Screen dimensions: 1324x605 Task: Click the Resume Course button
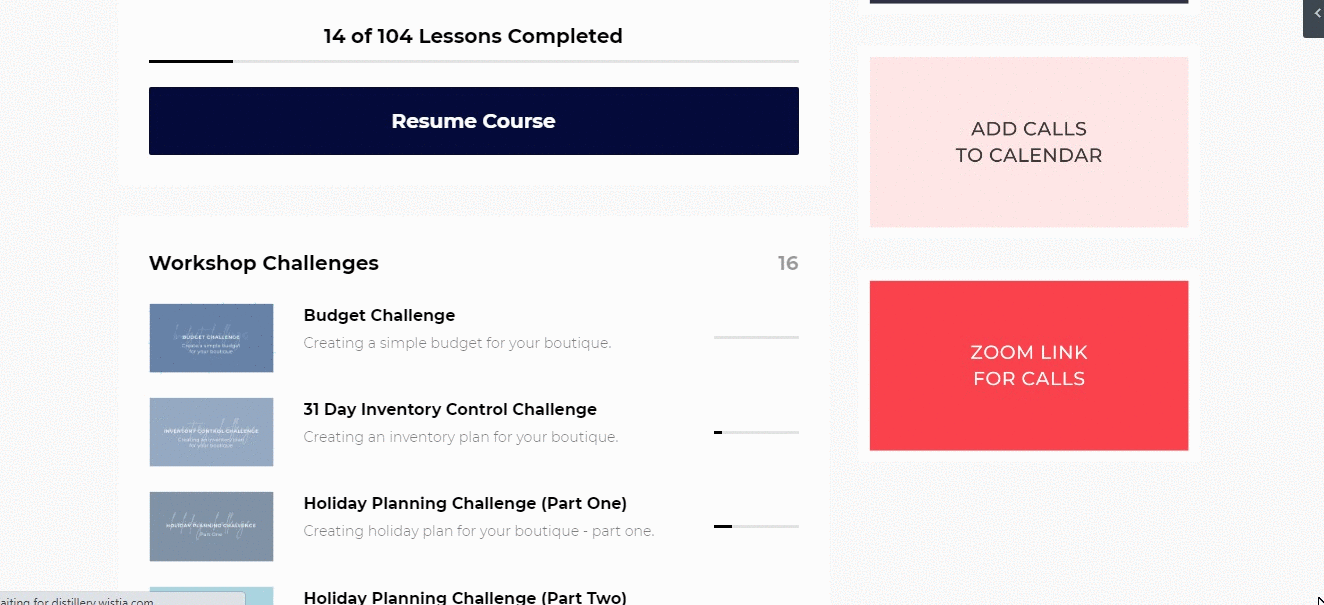point(473,121)
